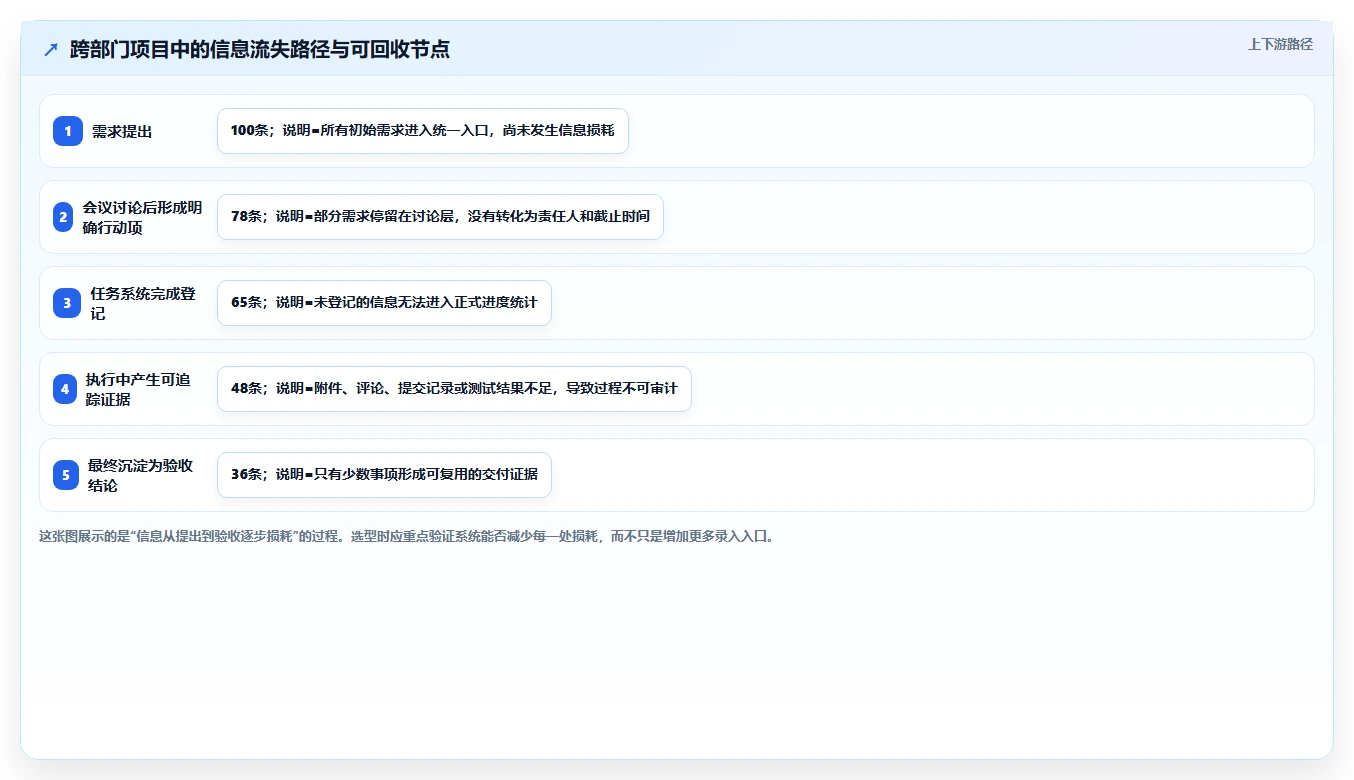Click the 上下游路径 label in header

point(1280,44)
